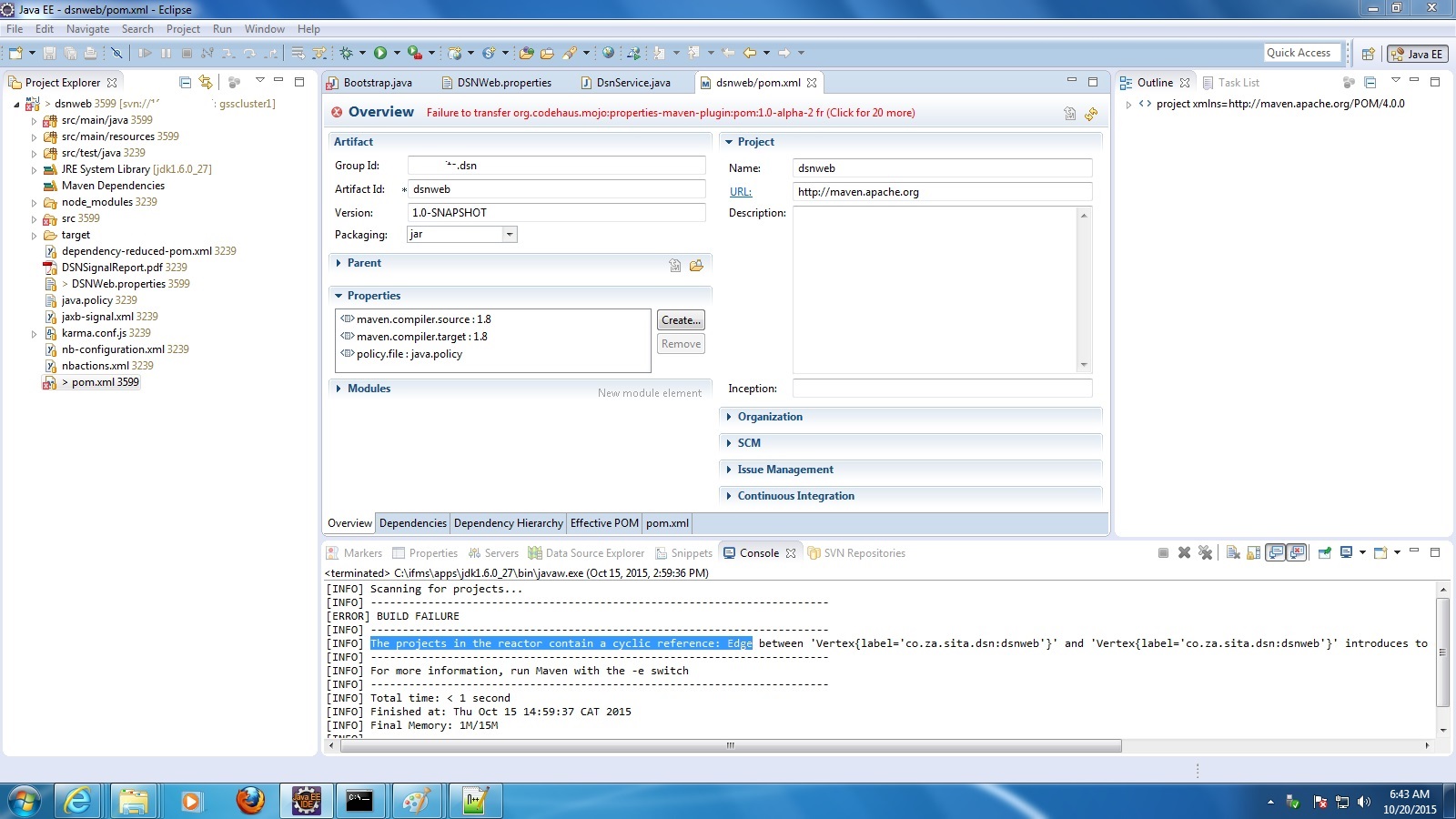
Task: Click the Open Console icon
Action: pos(1381,552)
